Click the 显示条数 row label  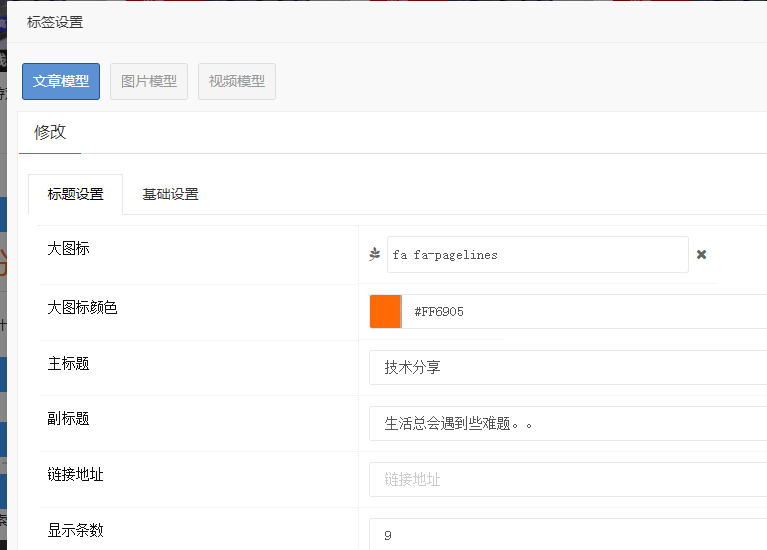click(x=75, y=530)
